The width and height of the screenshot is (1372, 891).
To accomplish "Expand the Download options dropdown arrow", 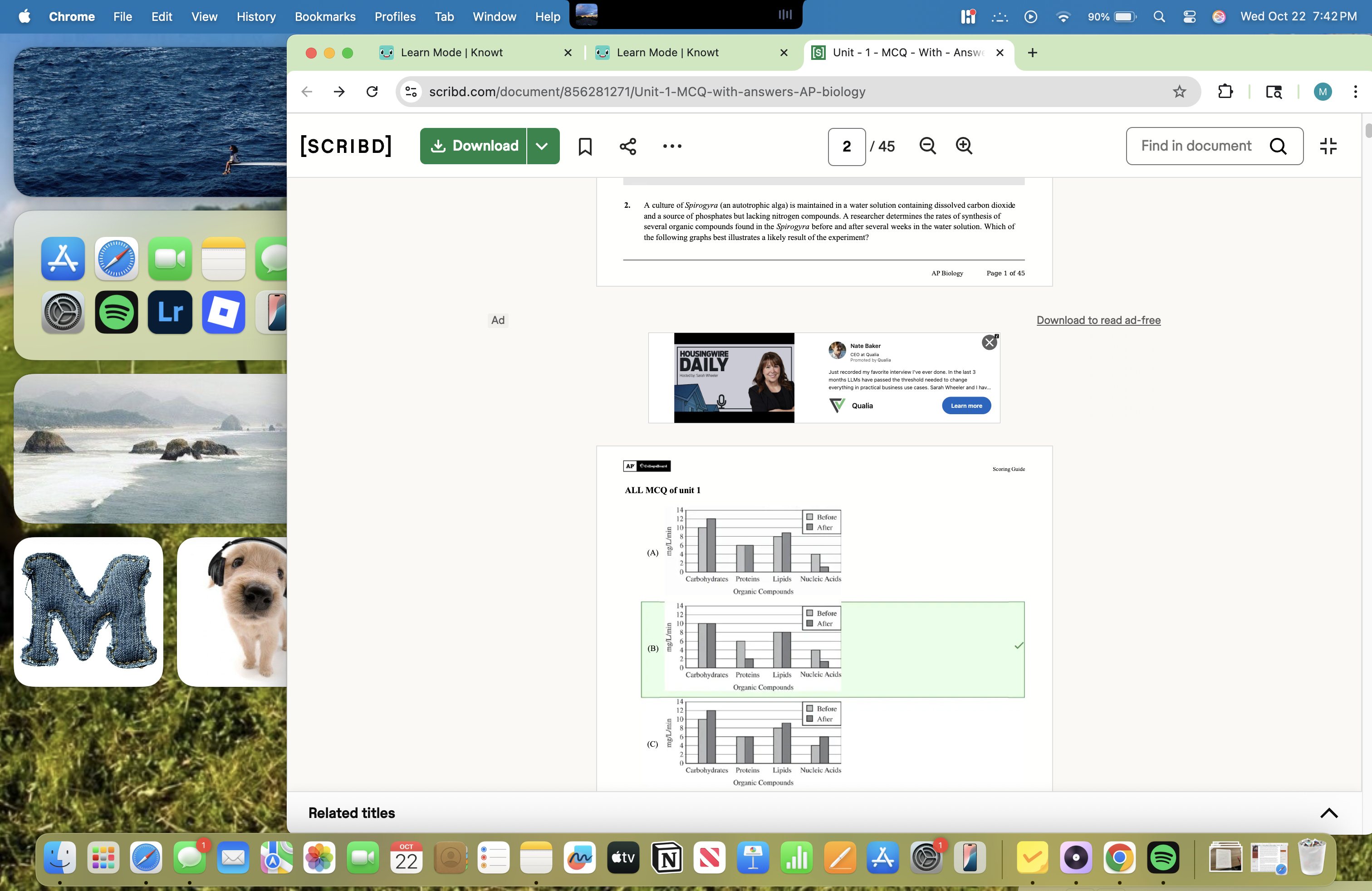I will (x=542, y=147).
